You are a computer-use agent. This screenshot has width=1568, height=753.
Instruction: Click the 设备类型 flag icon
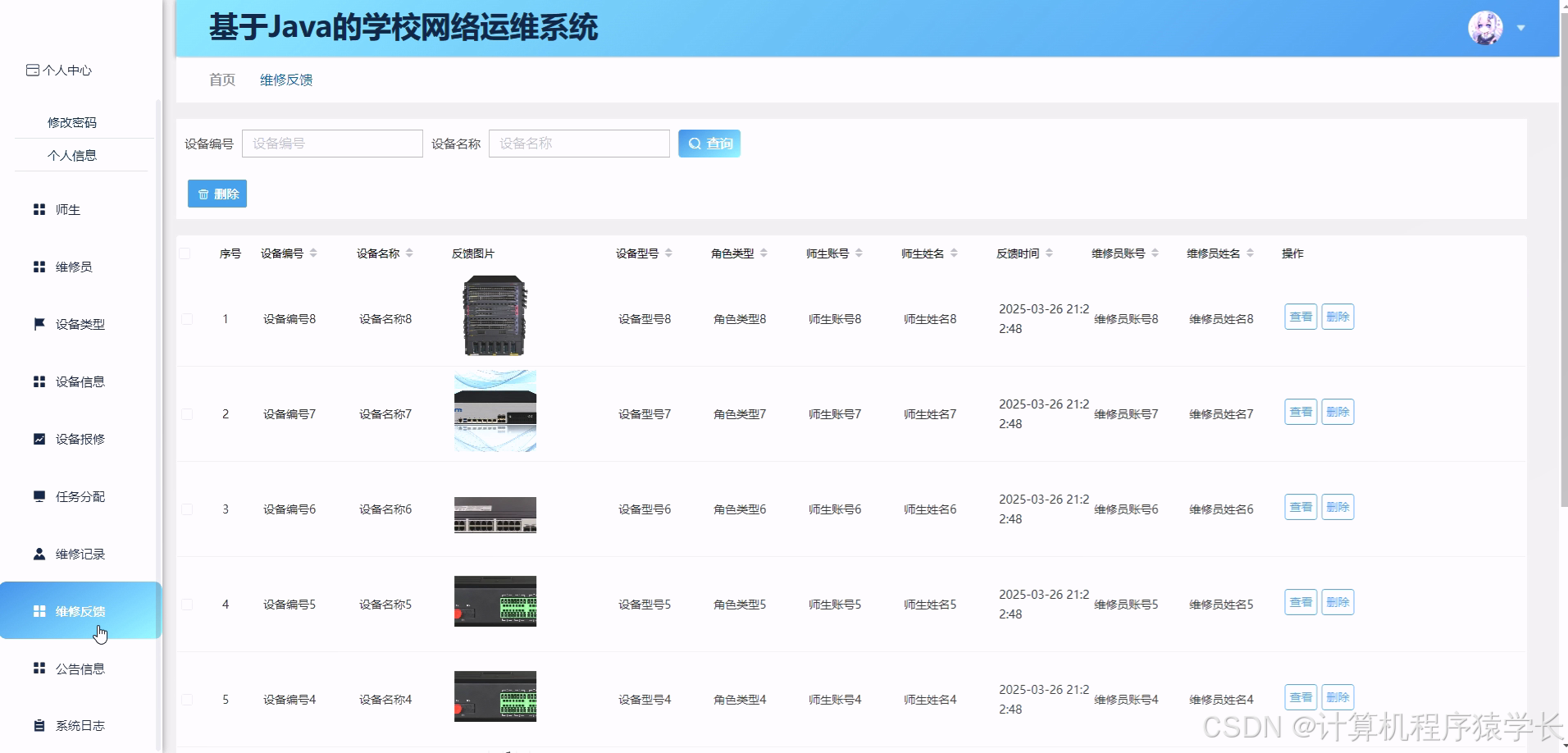tap(39, 324)
